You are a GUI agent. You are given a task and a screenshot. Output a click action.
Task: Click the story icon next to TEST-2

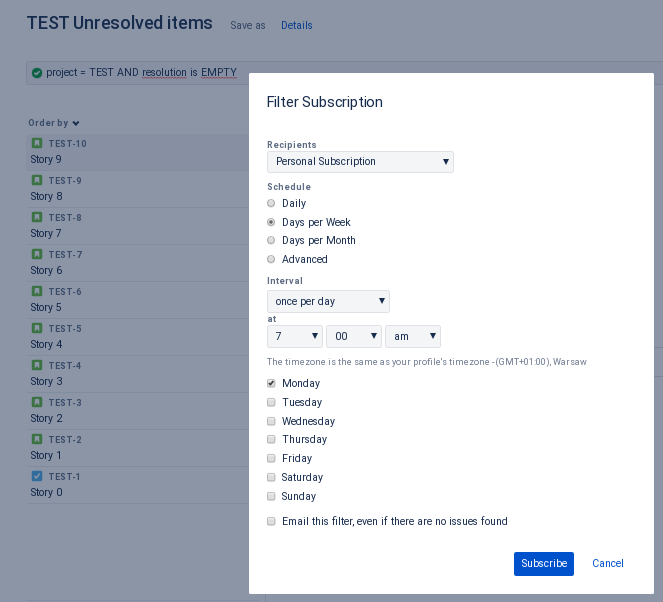pos(37,439)
